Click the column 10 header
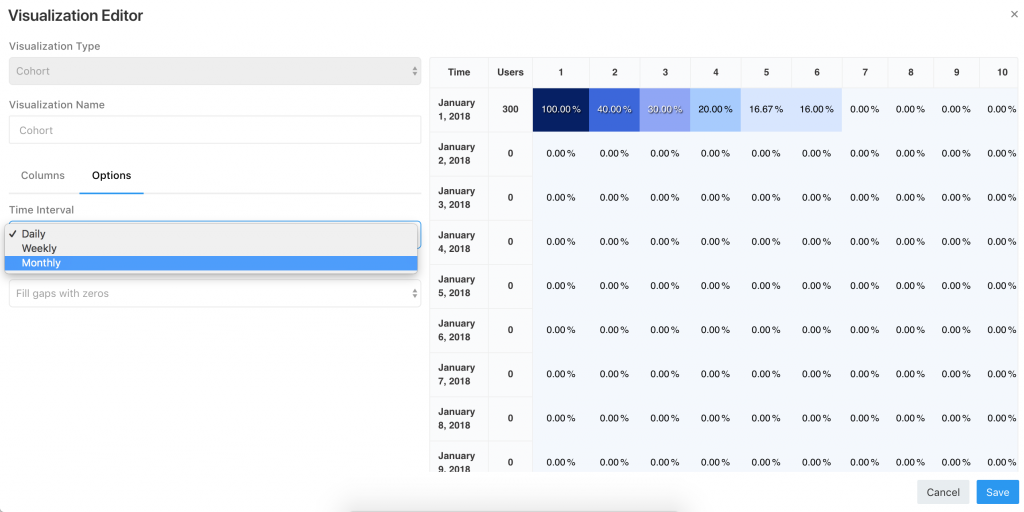 point(1002,72)
